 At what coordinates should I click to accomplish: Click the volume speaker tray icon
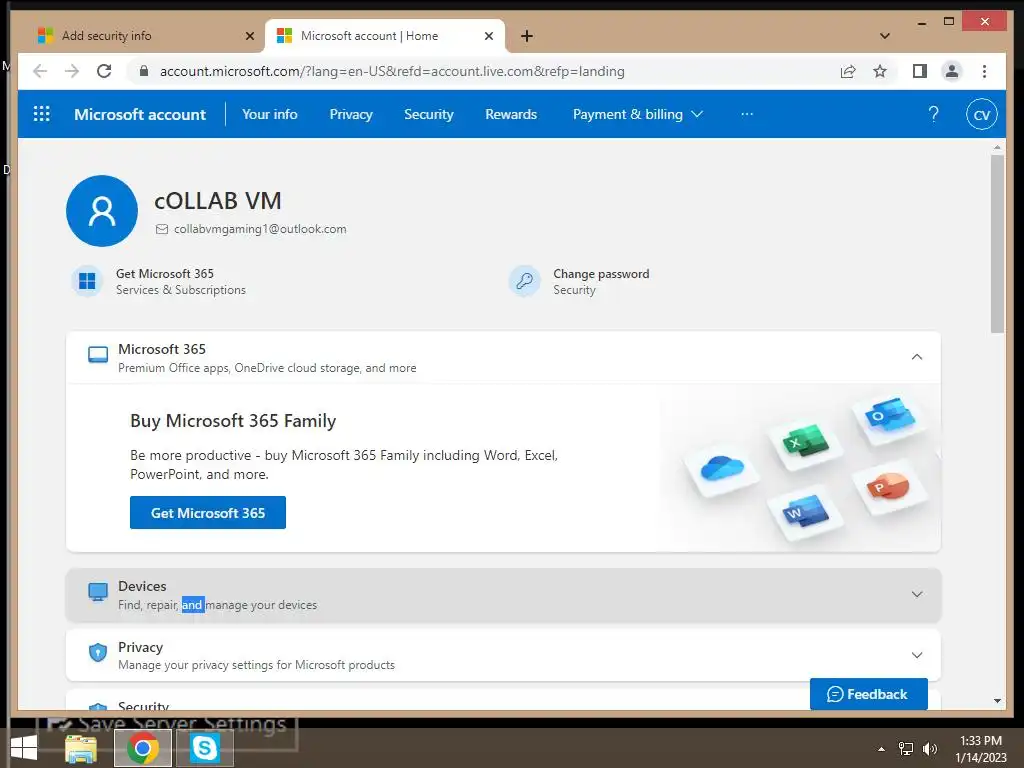point(929,749)
